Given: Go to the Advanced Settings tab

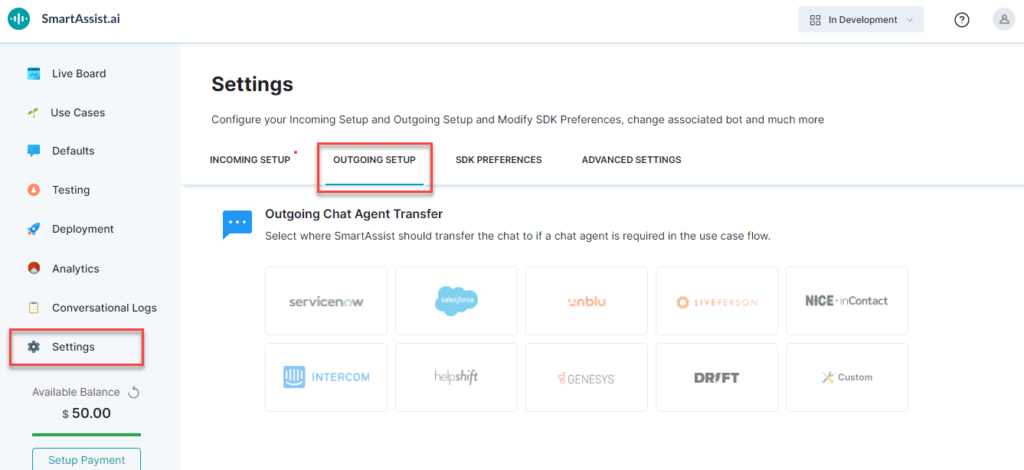Looking at the screenshot, I should pos(631,160).
